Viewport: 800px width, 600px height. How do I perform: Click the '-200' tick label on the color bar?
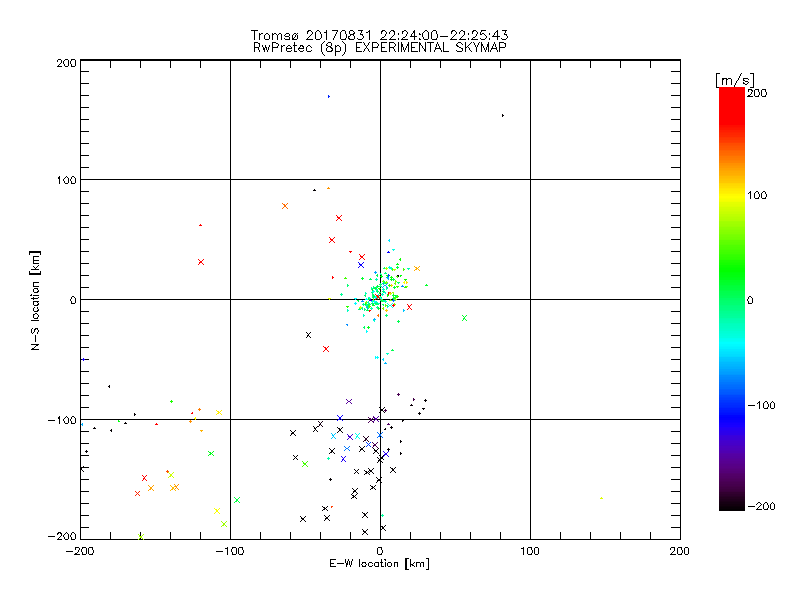click(761, 507)
